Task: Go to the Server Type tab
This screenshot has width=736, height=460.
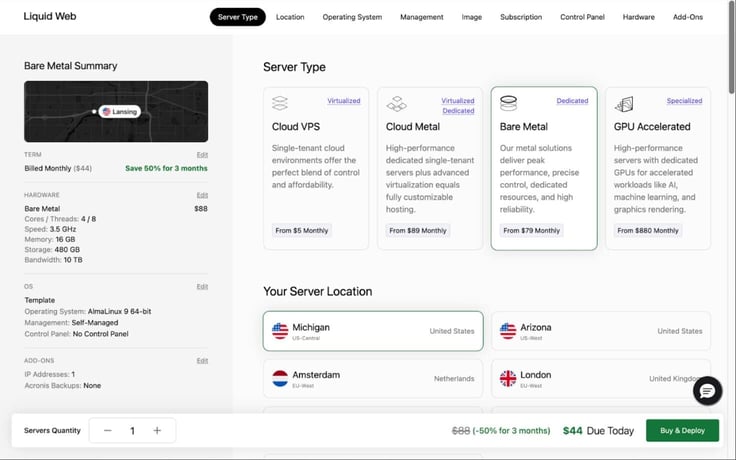Action: 238,17
